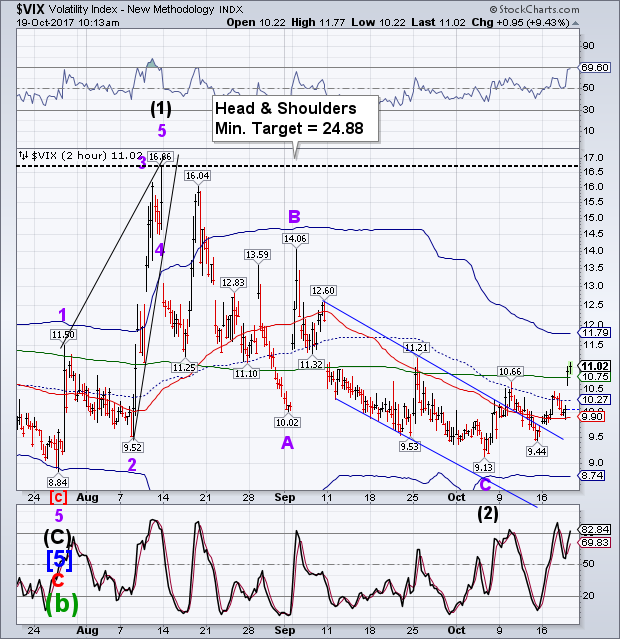620x639 pixels.
Task: Select the purple wave C label near 9.13
Action: pyautogui.click(x=487, y=484)
